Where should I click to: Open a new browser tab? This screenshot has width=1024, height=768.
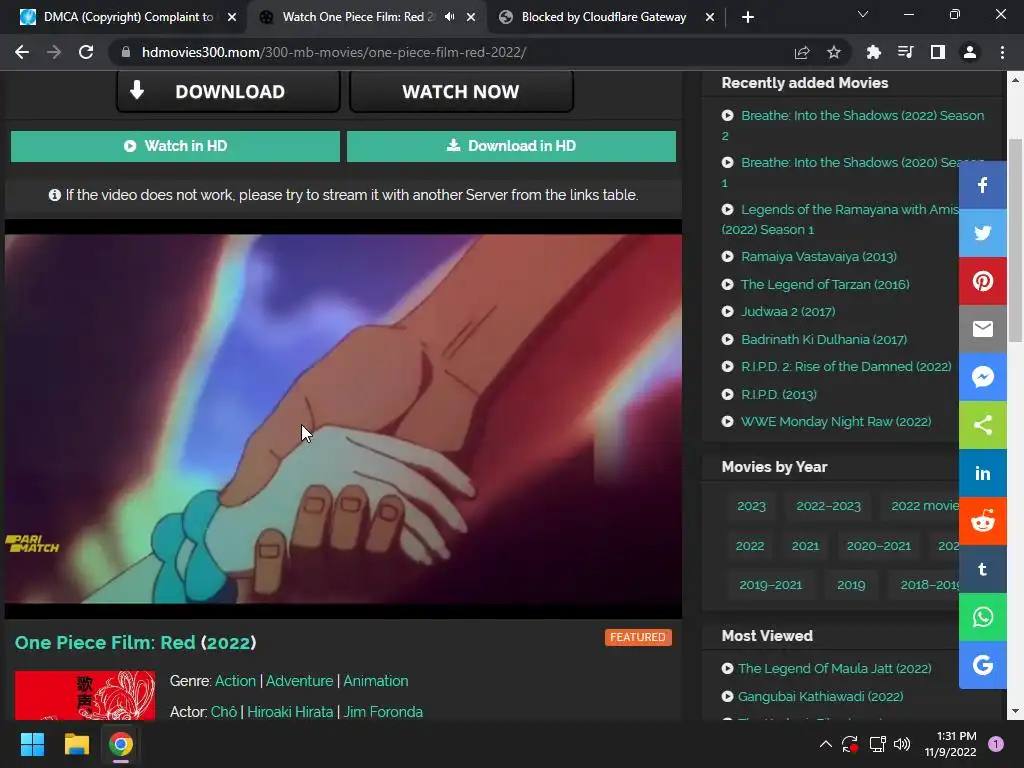pyautogui.click(x=748, y=17)
